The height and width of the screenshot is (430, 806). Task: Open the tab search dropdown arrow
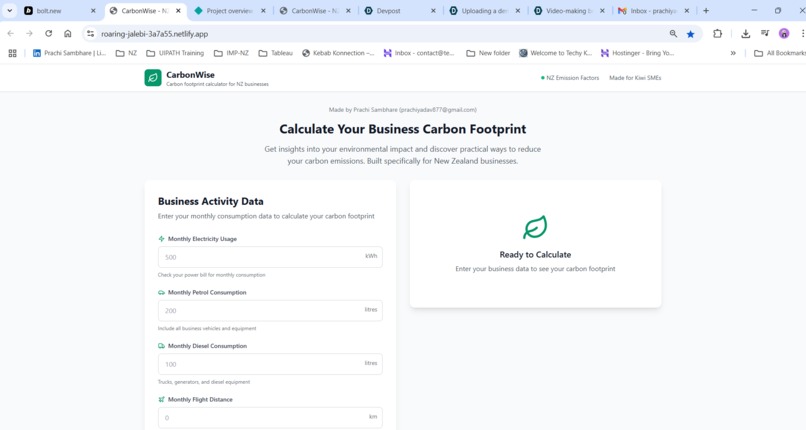click(x=9, y=10)
